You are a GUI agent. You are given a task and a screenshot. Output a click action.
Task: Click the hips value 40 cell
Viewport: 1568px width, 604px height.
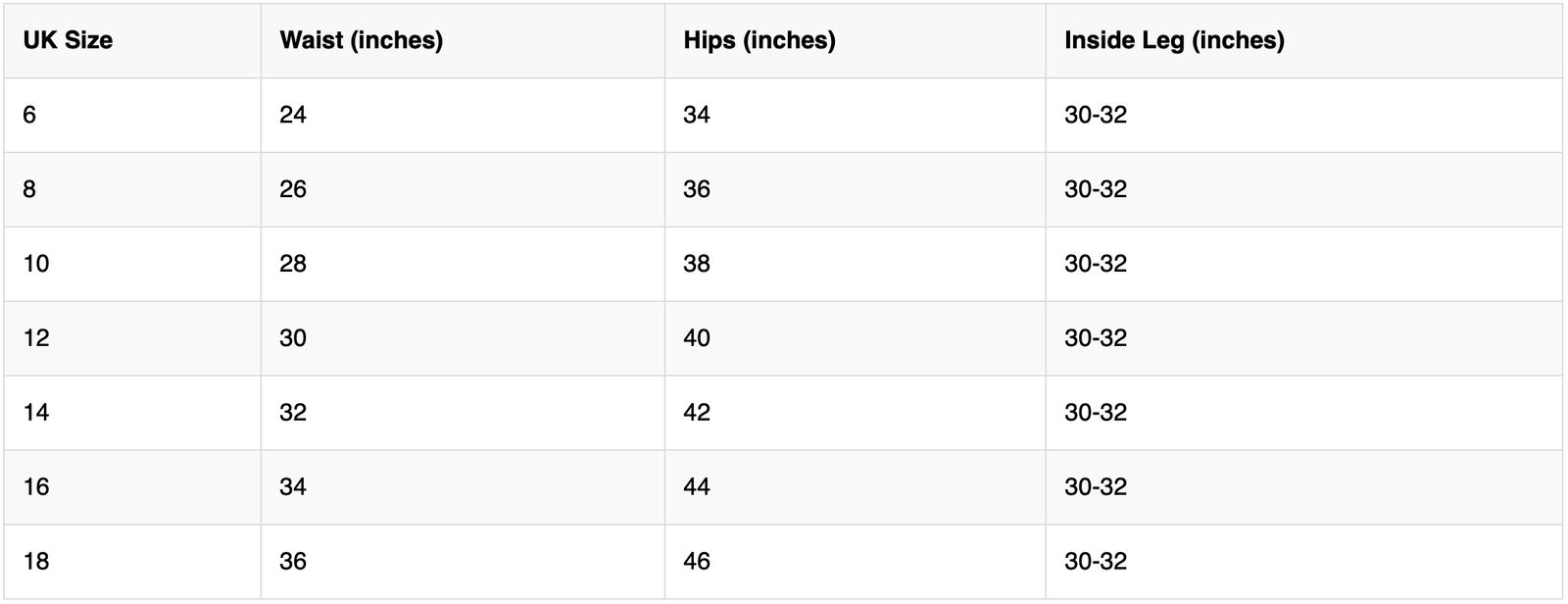tap(697, 338)
